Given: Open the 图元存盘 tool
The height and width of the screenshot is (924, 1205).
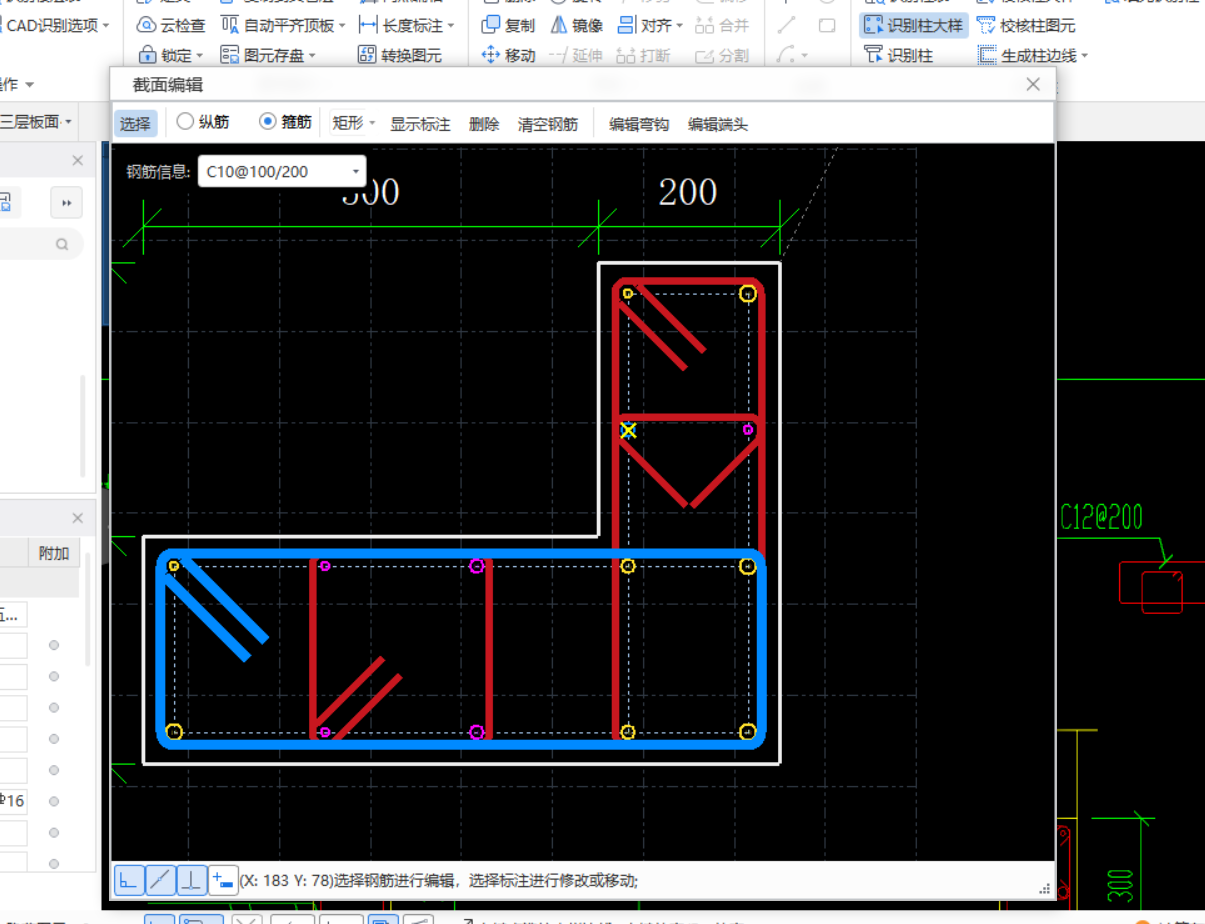Looking at the screenshot, I should pyautogui.click(x=268, y=56).
